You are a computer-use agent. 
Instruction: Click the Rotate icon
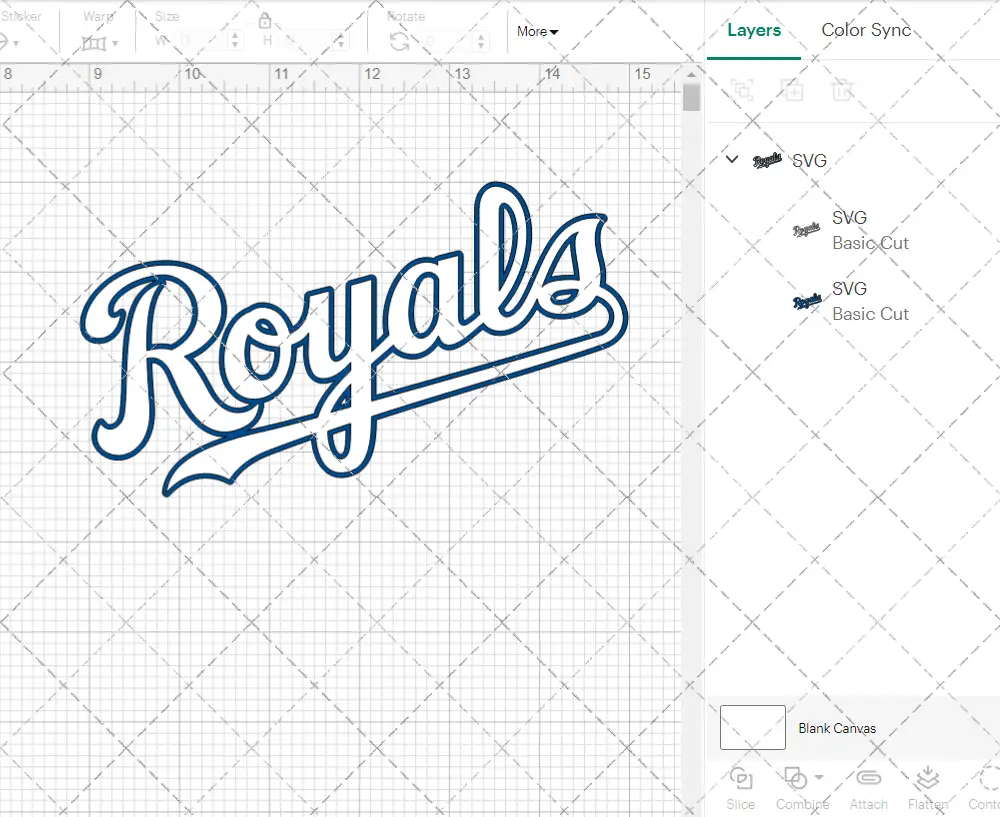tap(400, 42)
